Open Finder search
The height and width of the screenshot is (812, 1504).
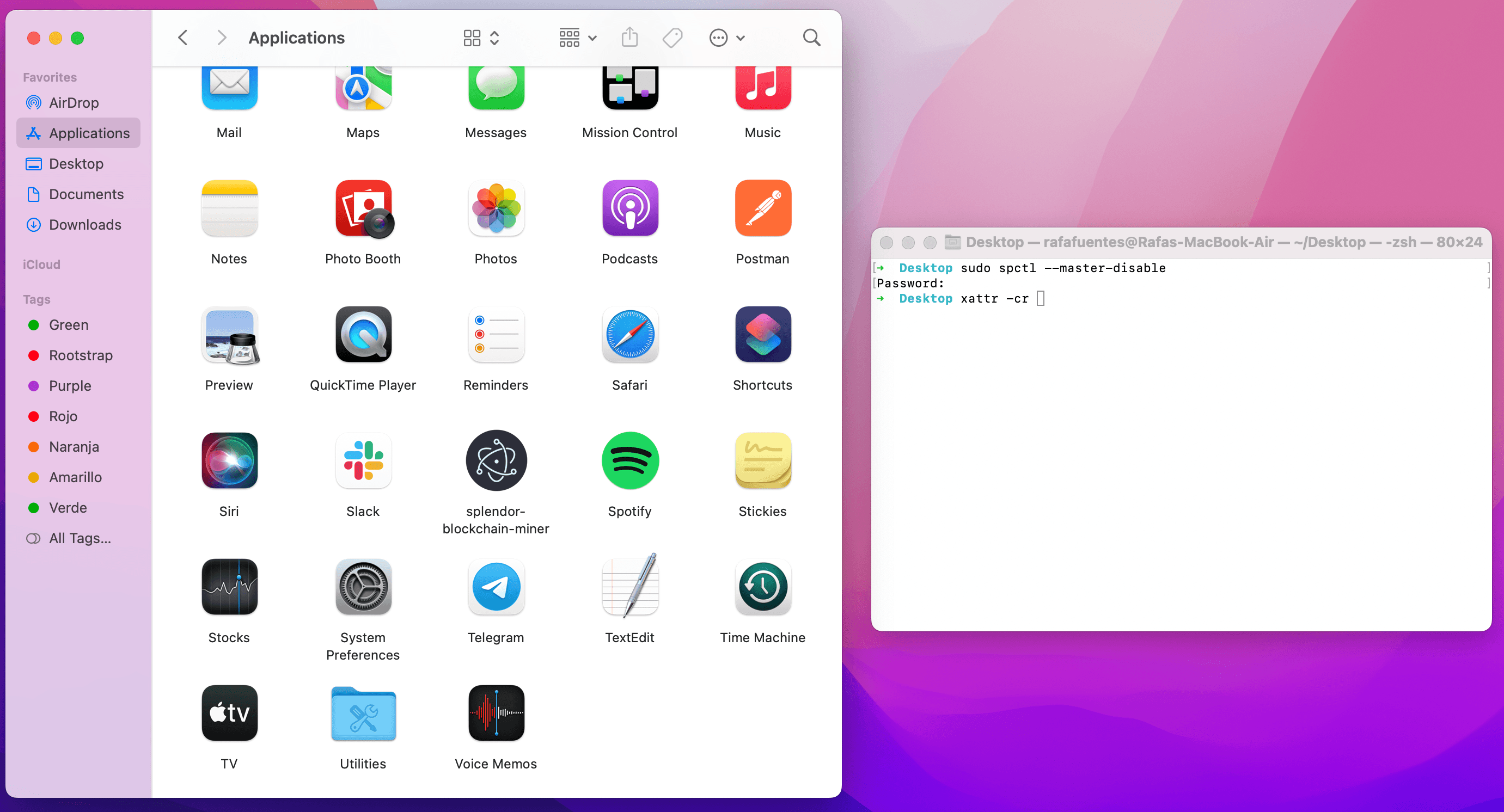(811, 38)
